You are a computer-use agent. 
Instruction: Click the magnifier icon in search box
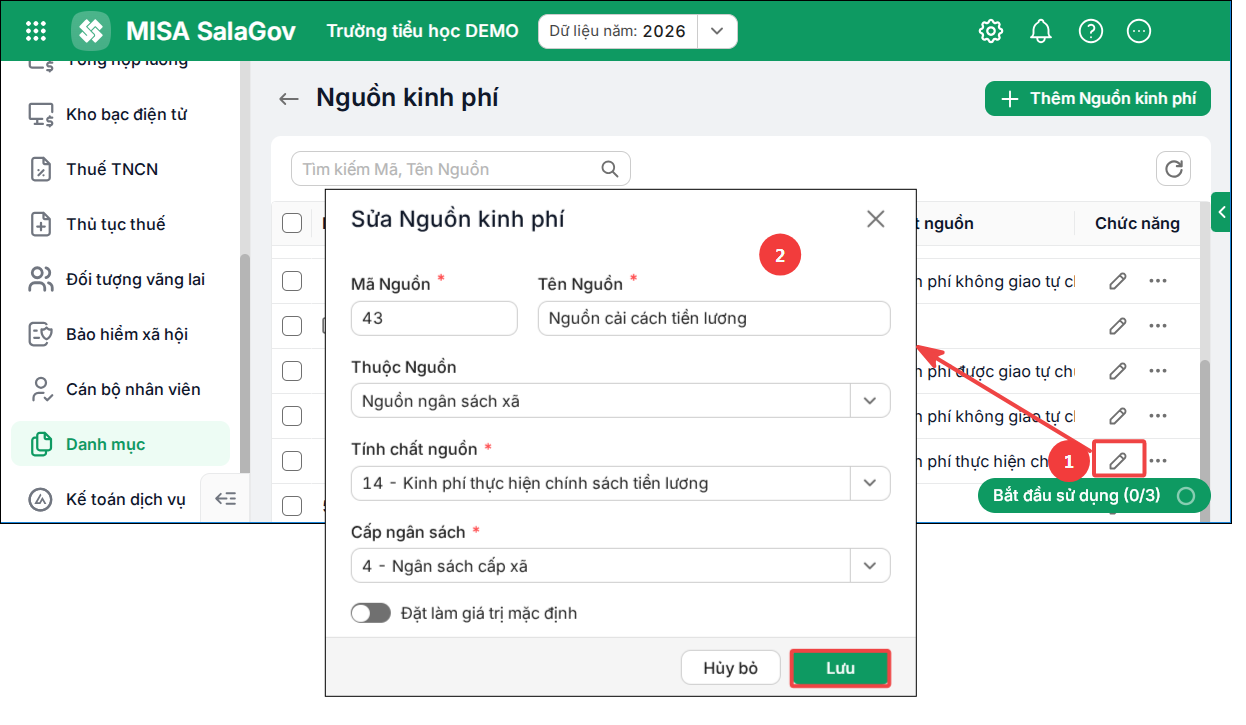click(609, 169)
